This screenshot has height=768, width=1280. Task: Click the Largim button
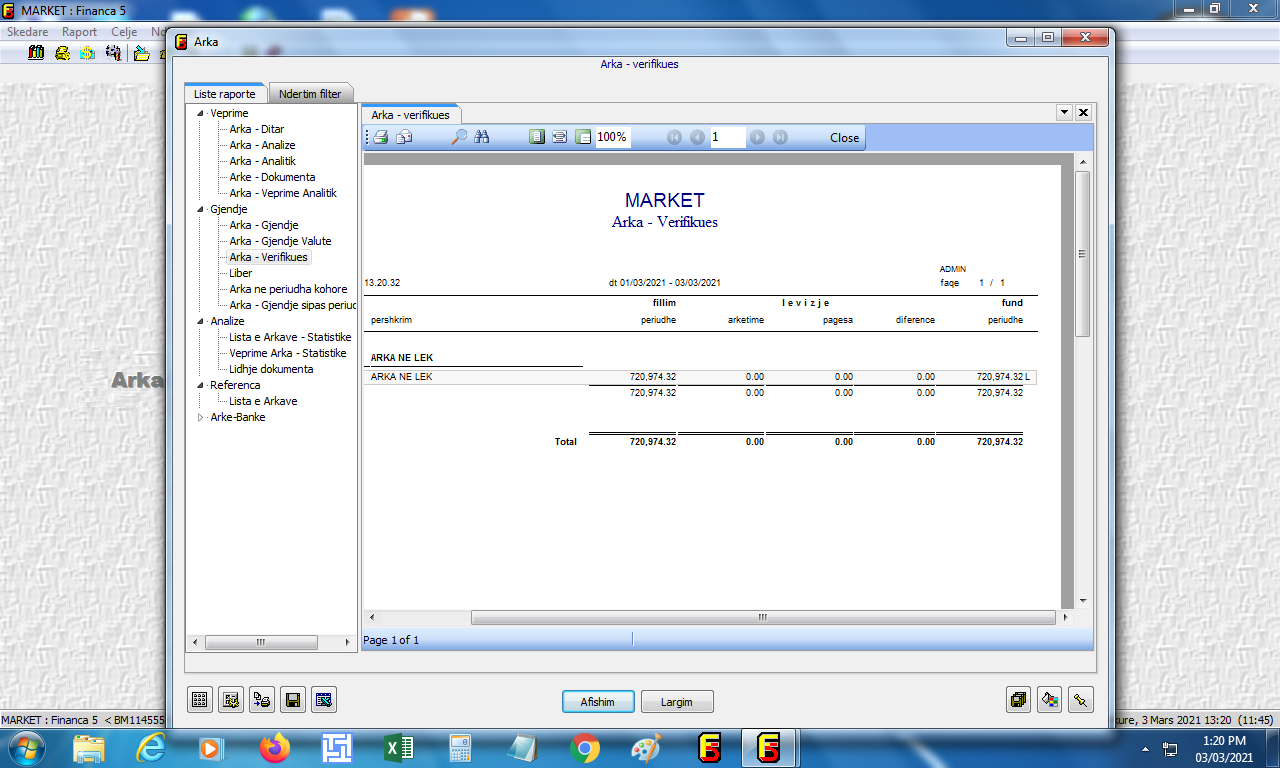coord(677,702)
